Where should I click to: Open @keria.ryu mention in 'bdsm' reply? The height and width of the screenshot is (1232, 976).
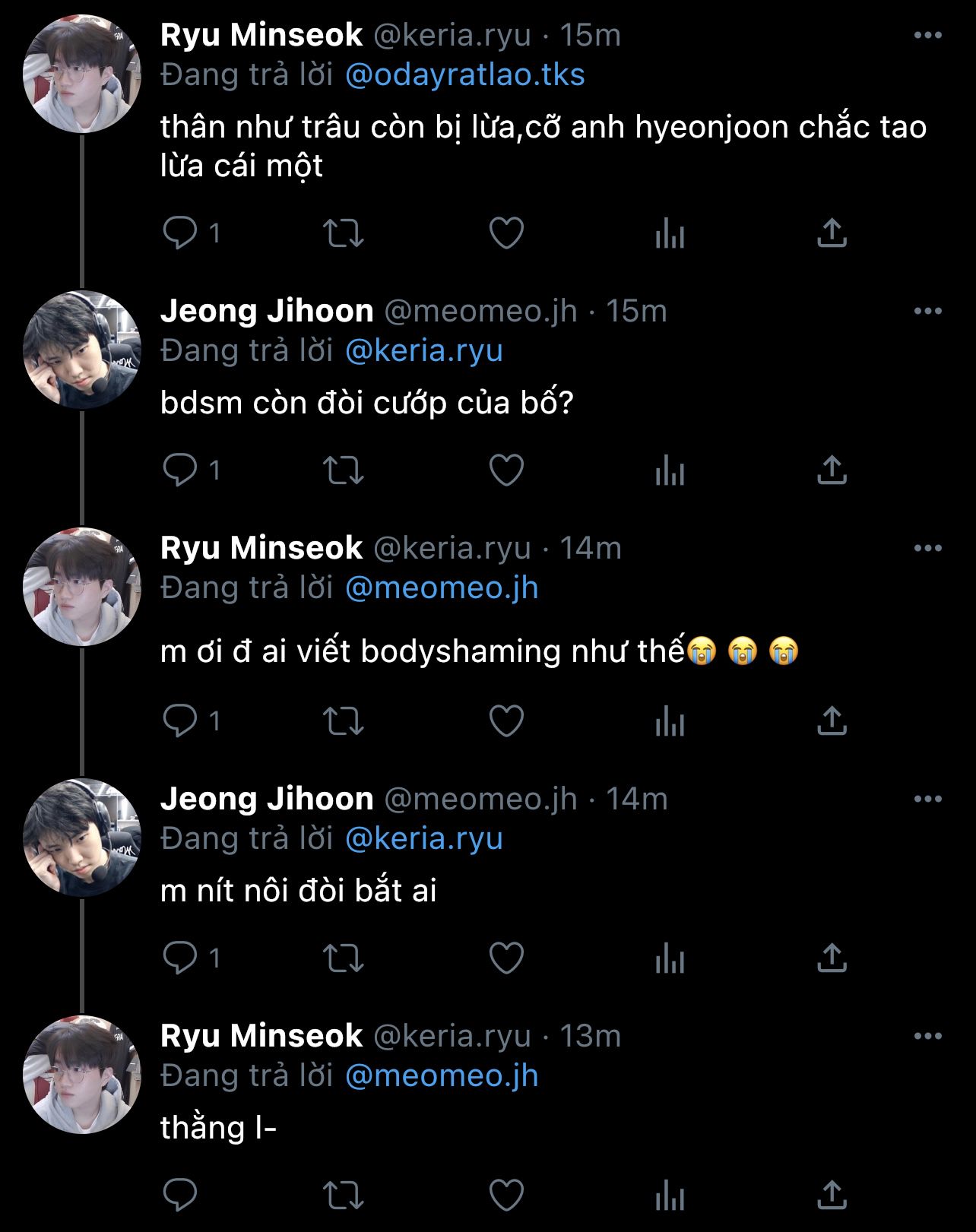click(x=423, y=351)
